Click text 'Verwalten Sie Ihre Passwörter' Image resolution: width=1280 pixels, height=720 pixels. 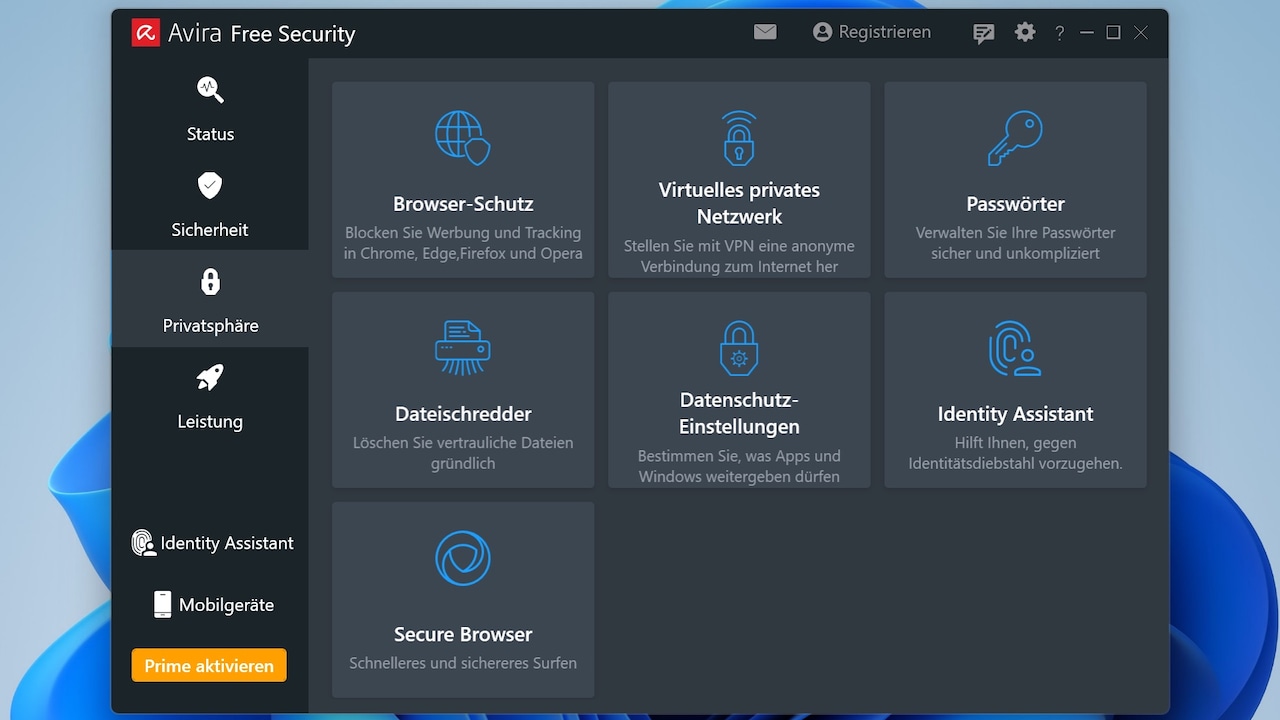click(1015, 233)
